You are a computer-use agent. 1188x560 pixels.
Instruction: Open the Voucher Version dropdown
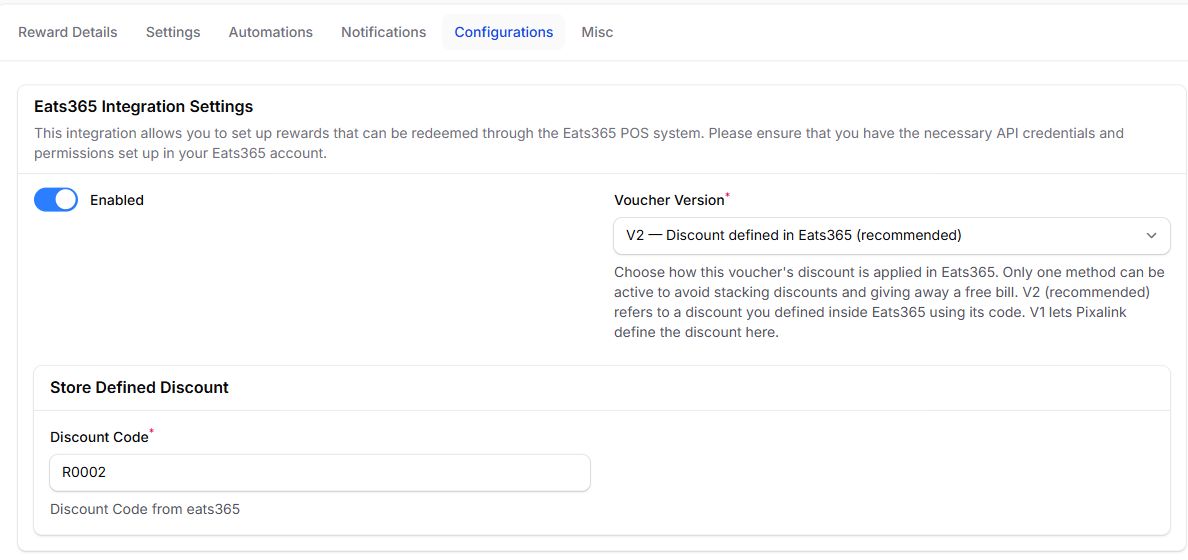[x=891, y=236]
